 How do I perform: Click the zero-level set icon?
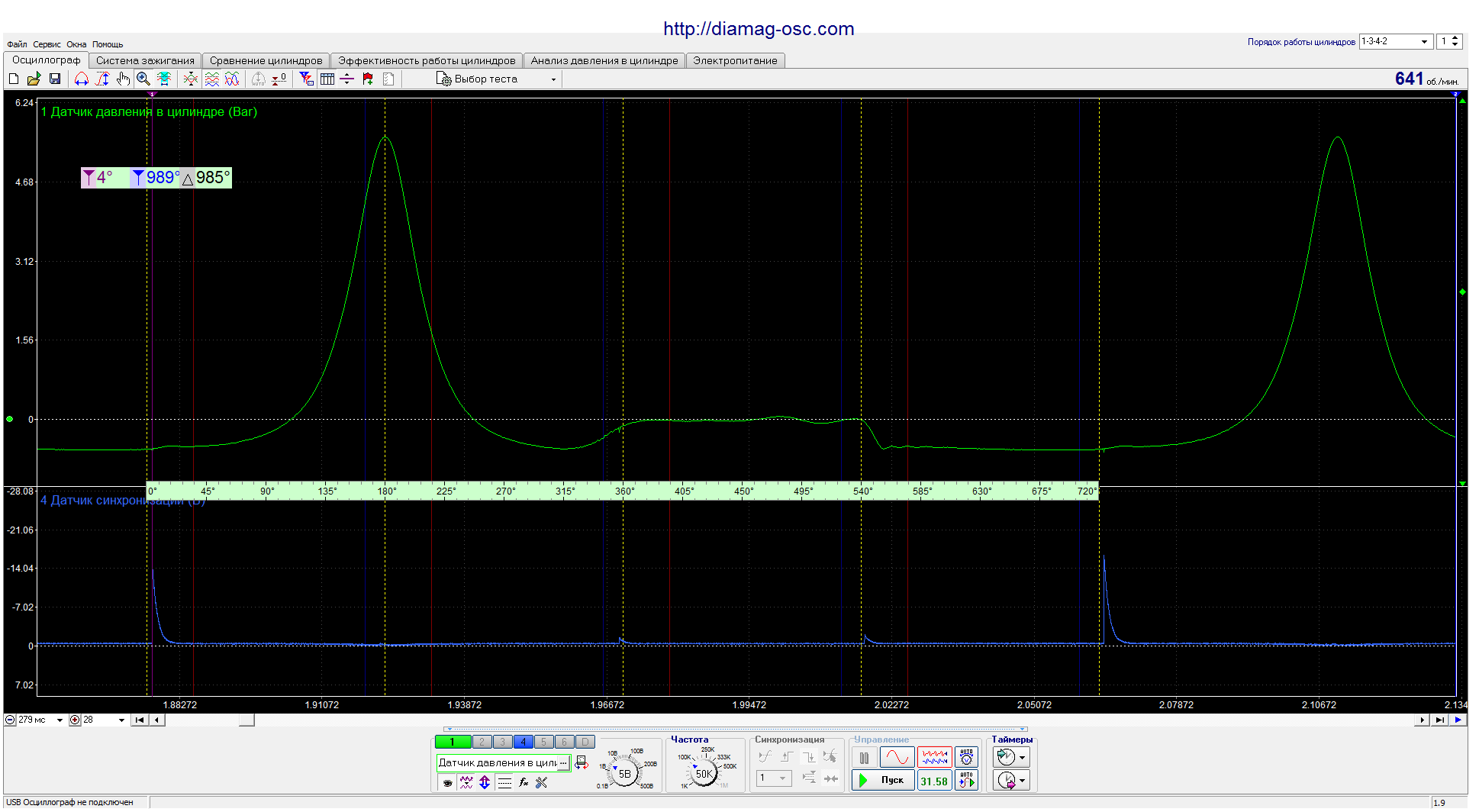point(279,79)
